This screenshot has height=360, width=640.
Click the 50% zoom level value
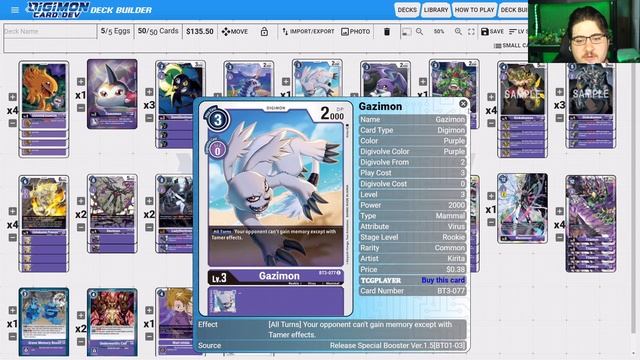click(439, 31)
